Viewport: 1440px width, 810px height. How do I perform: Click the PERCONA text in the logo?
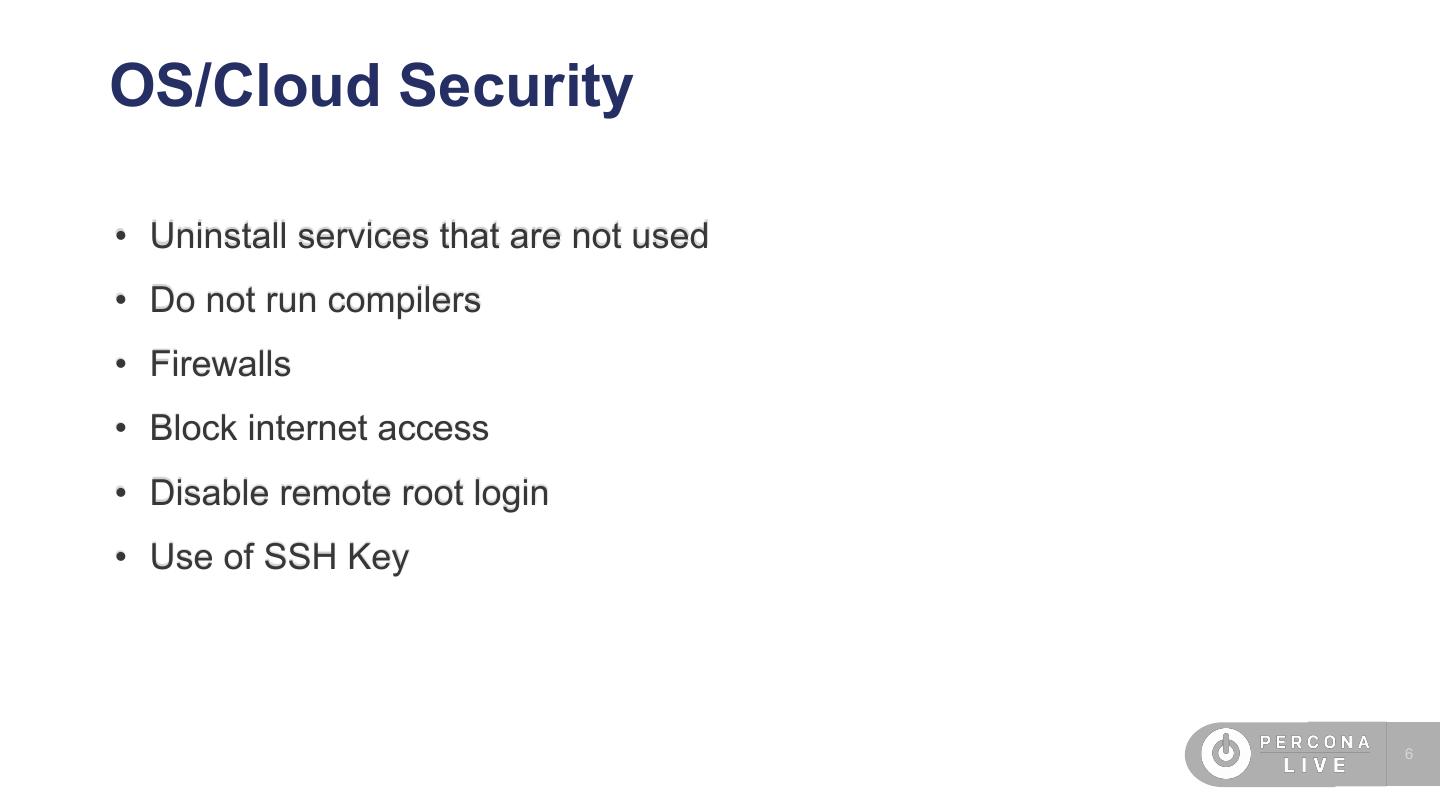pos(1315,742)
